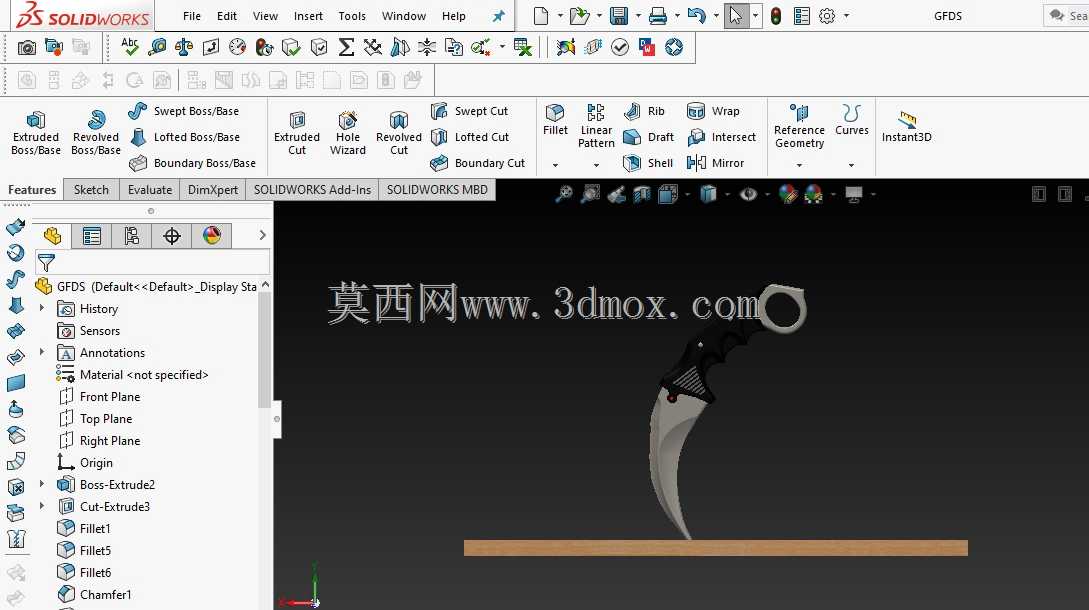Open the Tools menu
The image size is (1089, 610).
(x=351, y=16)
